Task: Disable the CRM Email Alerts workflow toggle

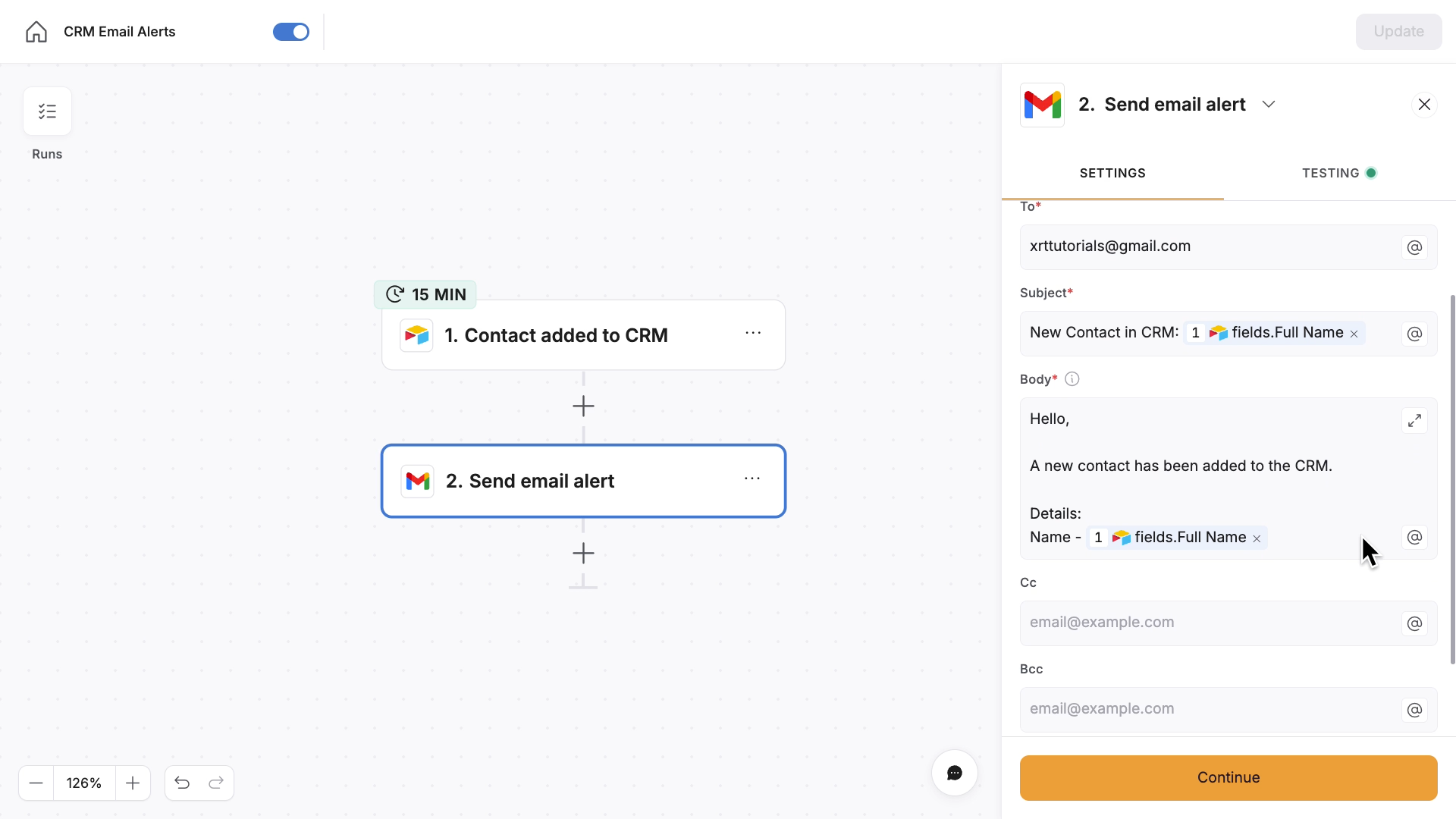Action: pos(290,32)
